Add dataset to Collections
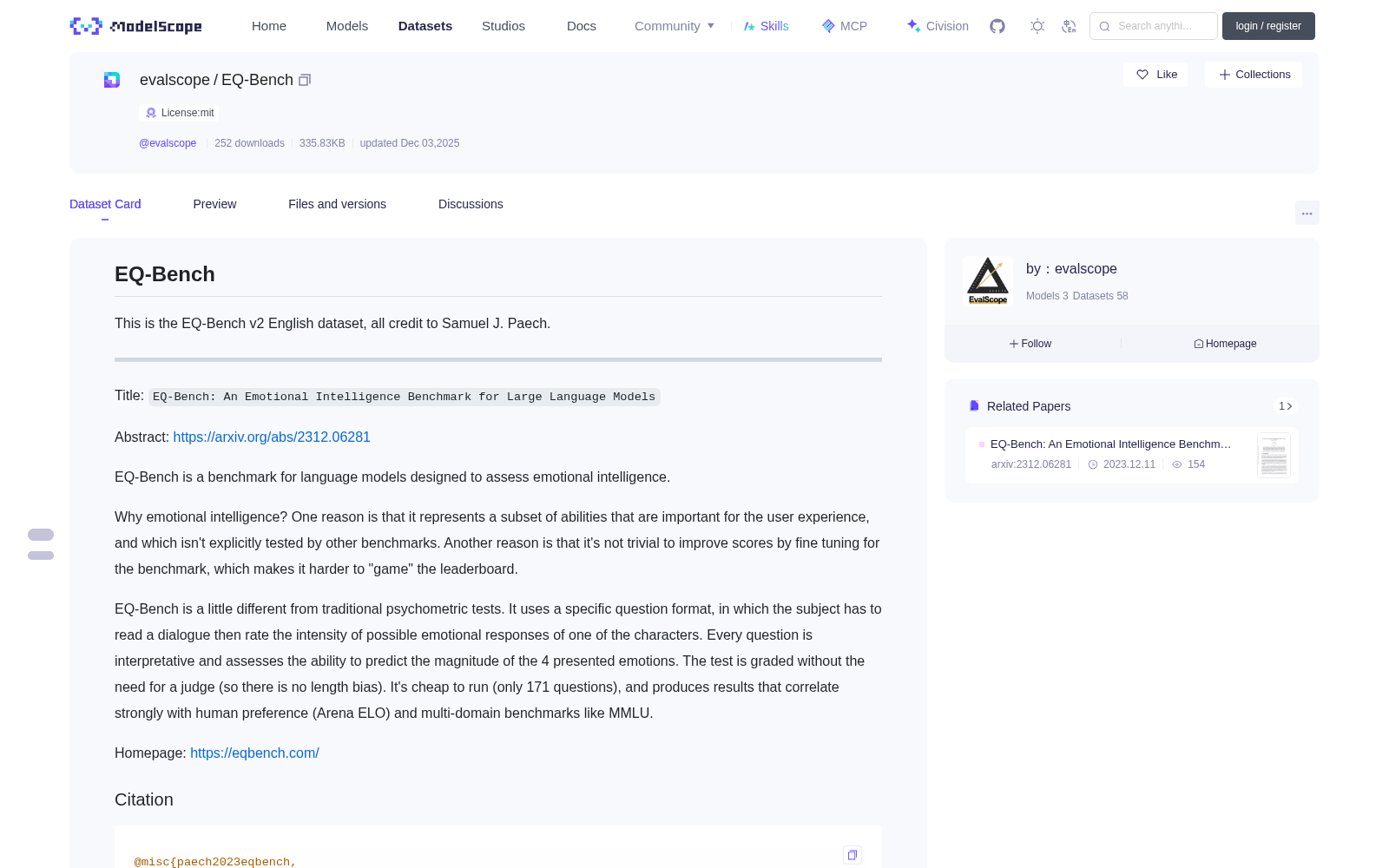Viewport: 1389px width, 868px height. click(x=1254, y=75)
